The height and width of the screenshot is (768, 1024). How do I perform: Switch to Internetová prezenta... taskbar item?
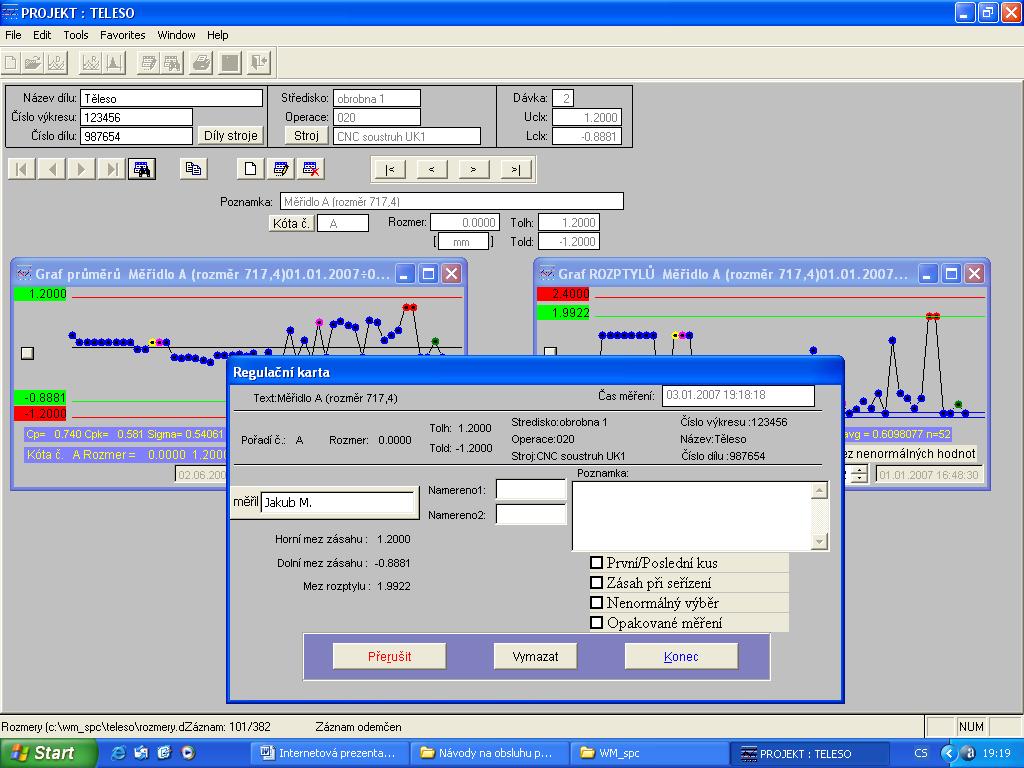click(329, 753)
